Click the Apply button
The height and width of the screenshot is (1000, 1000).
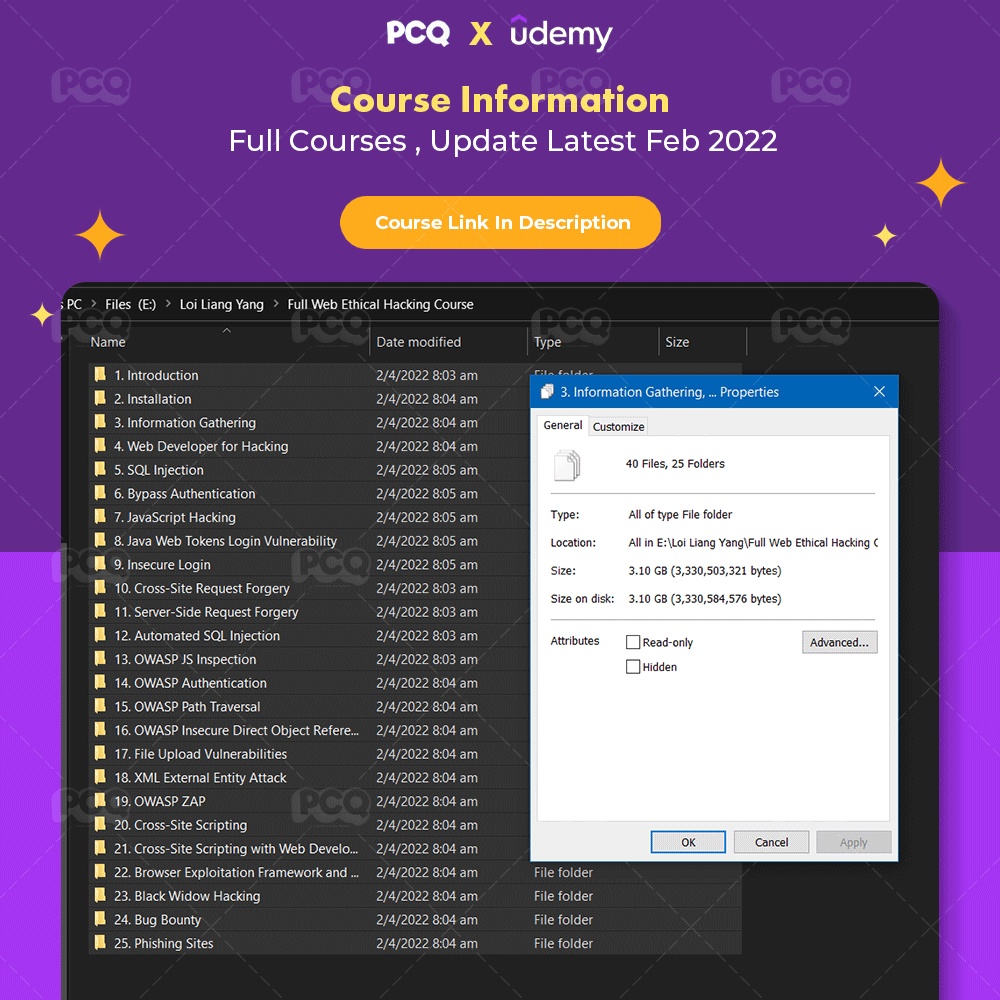853,842
